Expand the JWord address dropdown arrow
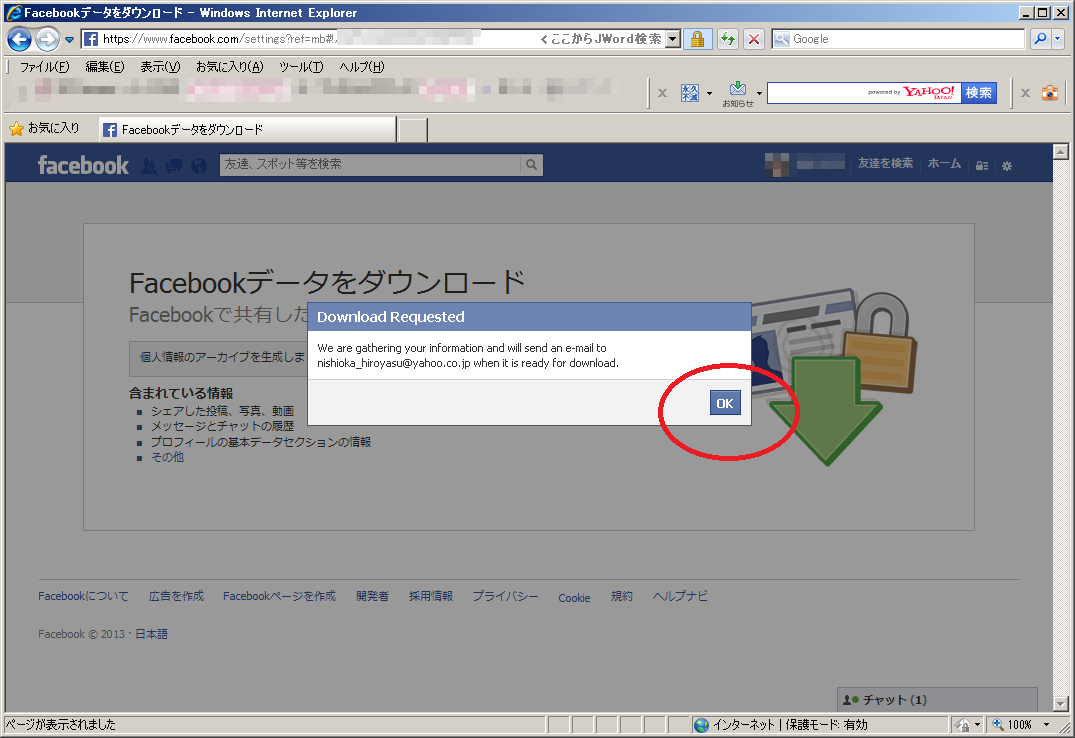The image size is (1075, 738). pos(673,39)
